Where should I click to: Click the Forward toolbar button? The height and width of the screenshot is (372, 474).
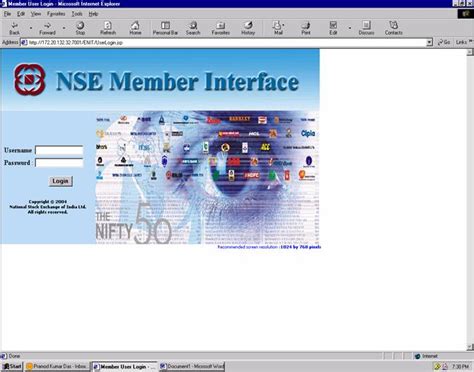[47, 28]
